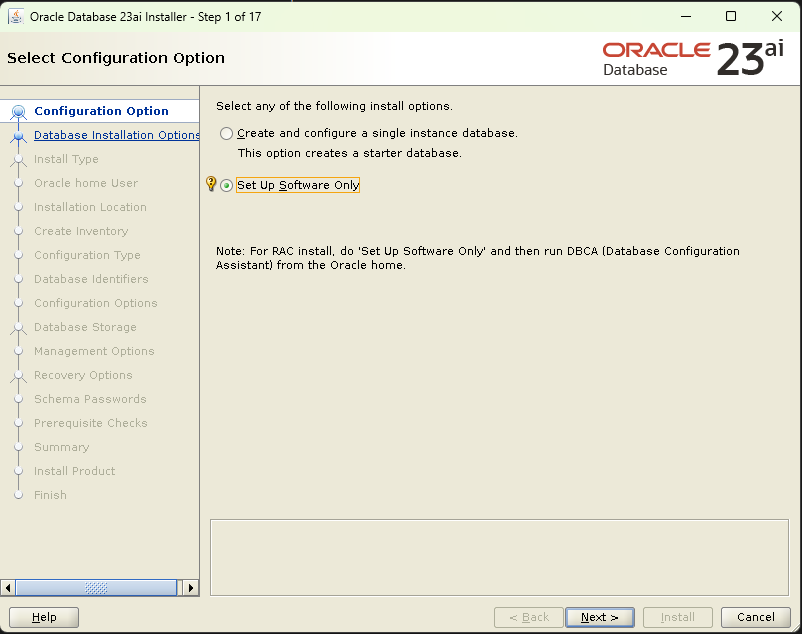This screenshot has width=802, height=634.
Task: Select create and configure a single instance database
Action: (x=226, y=132)
